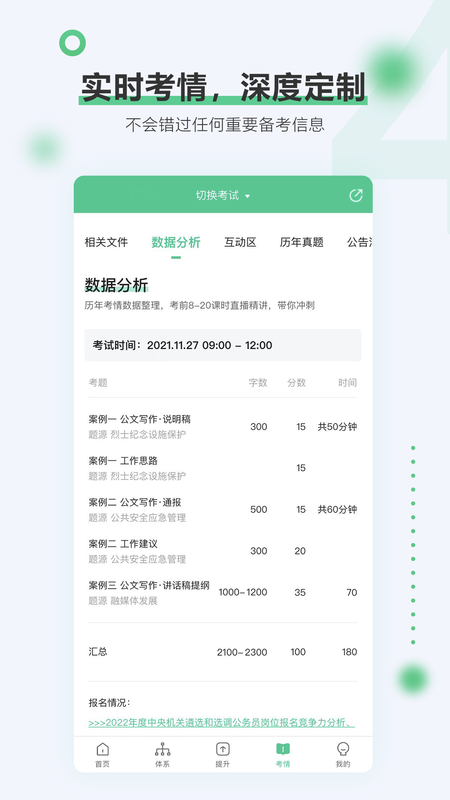Select the 案例二 工作建议 row
The width and height of the screenshot is (450, 800).
click(223, 551)
